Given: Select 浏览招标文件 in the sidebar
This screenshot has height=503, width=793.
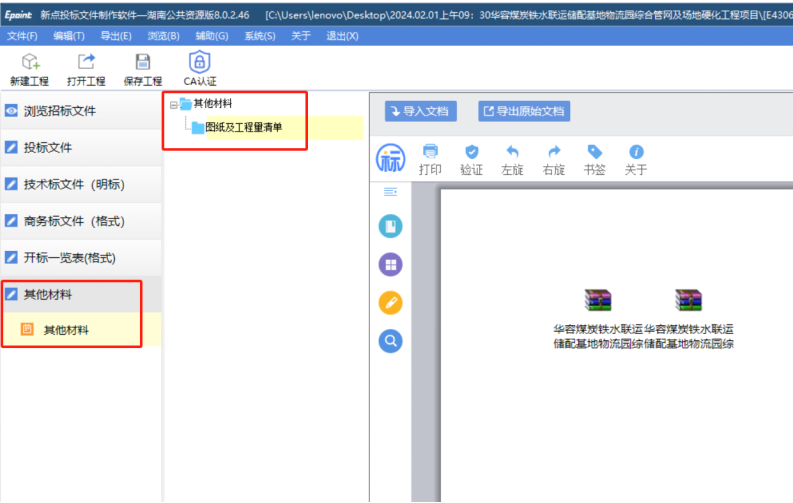Looking at the screenshot, I should (x=81, y=111).
